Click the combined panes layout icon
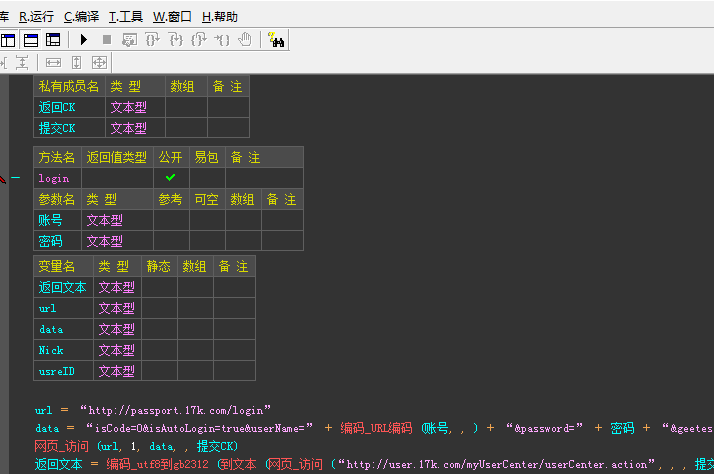714x474 pixels. 53,40
